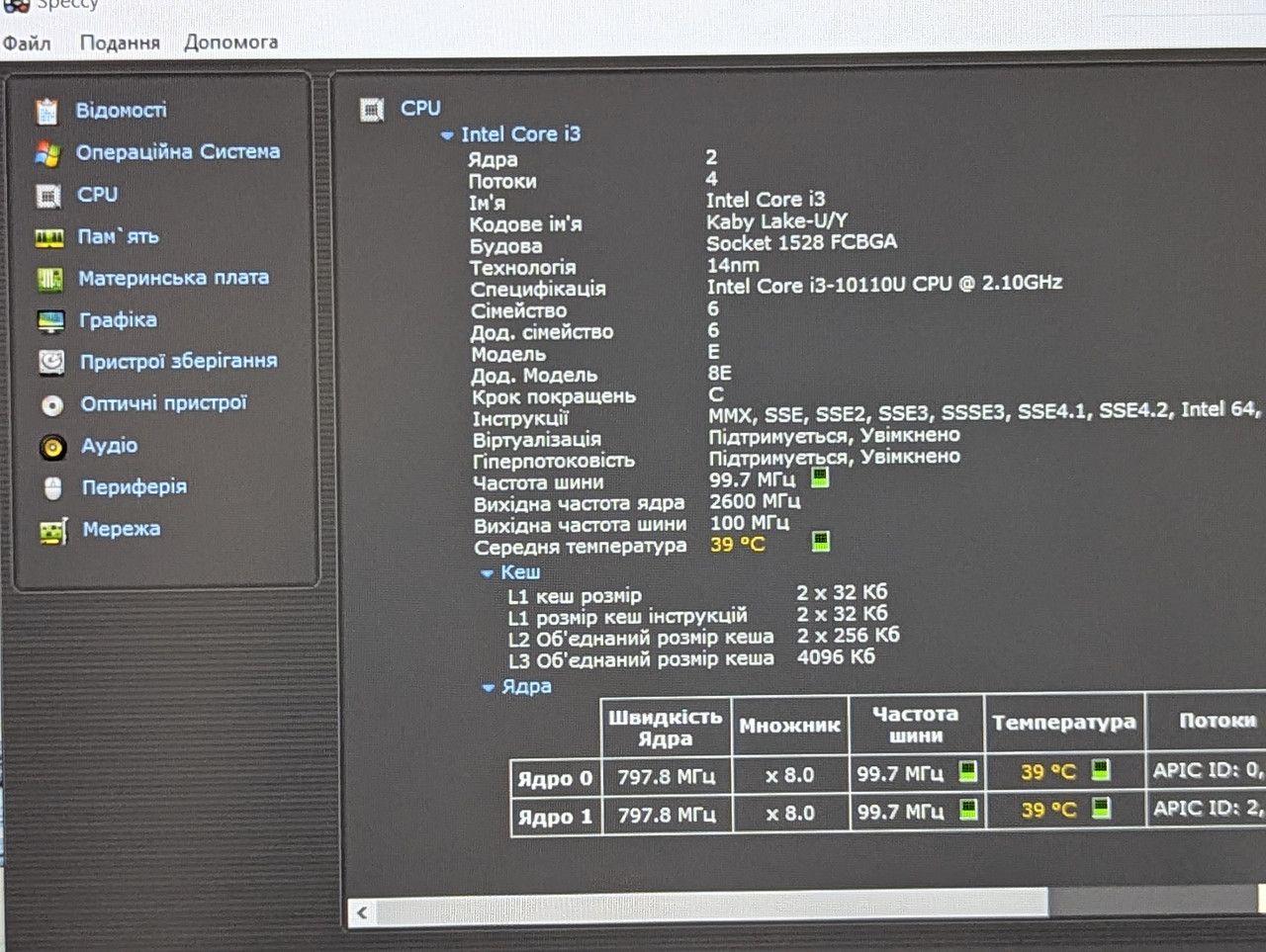Open the Пам'ять section
Image resolution: width=1266 pixels, height=952 pixels.
point(119,237)
